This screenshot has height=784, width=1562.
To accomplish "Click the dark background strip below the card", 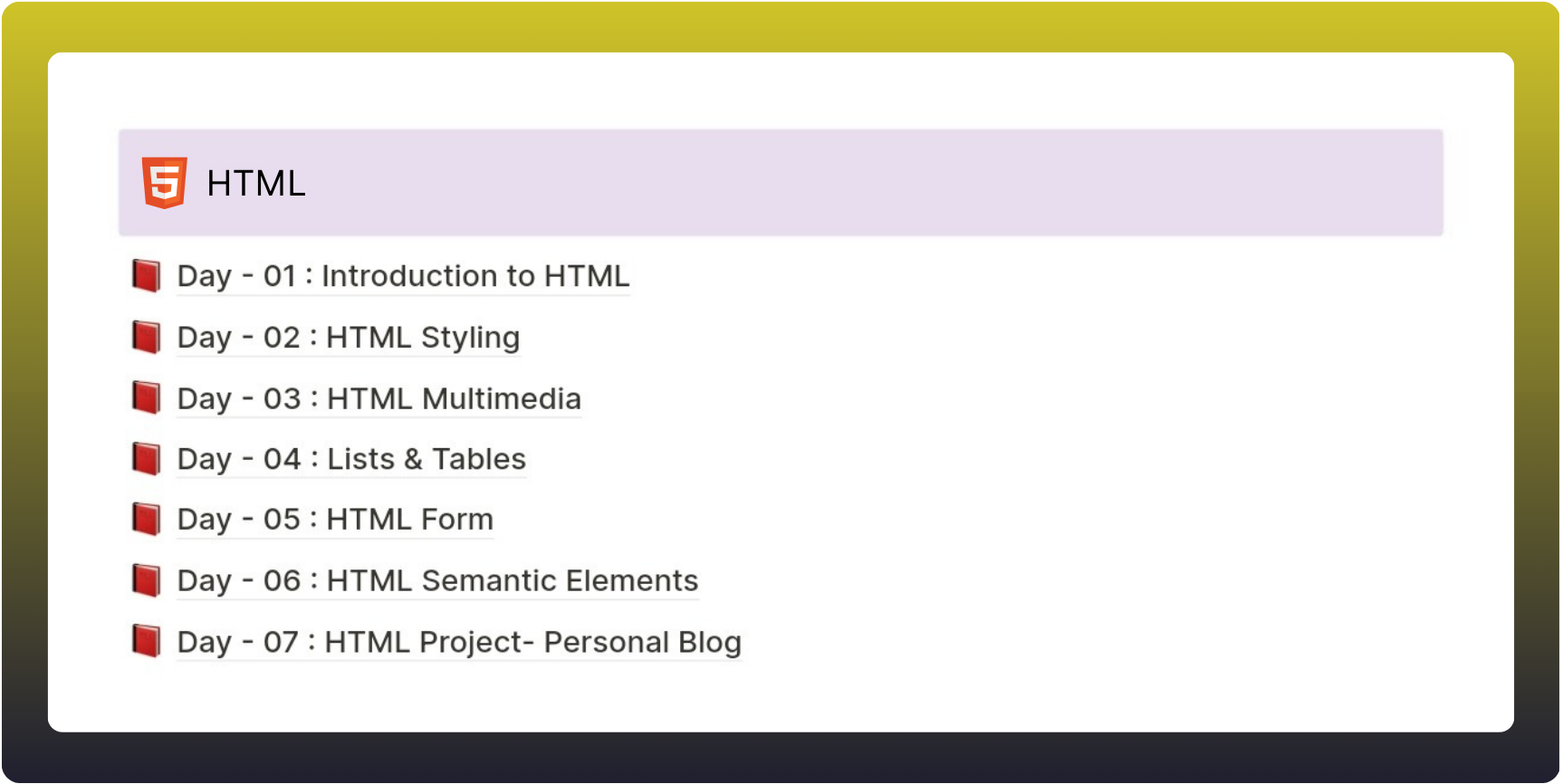I will (x=779, y=759).
